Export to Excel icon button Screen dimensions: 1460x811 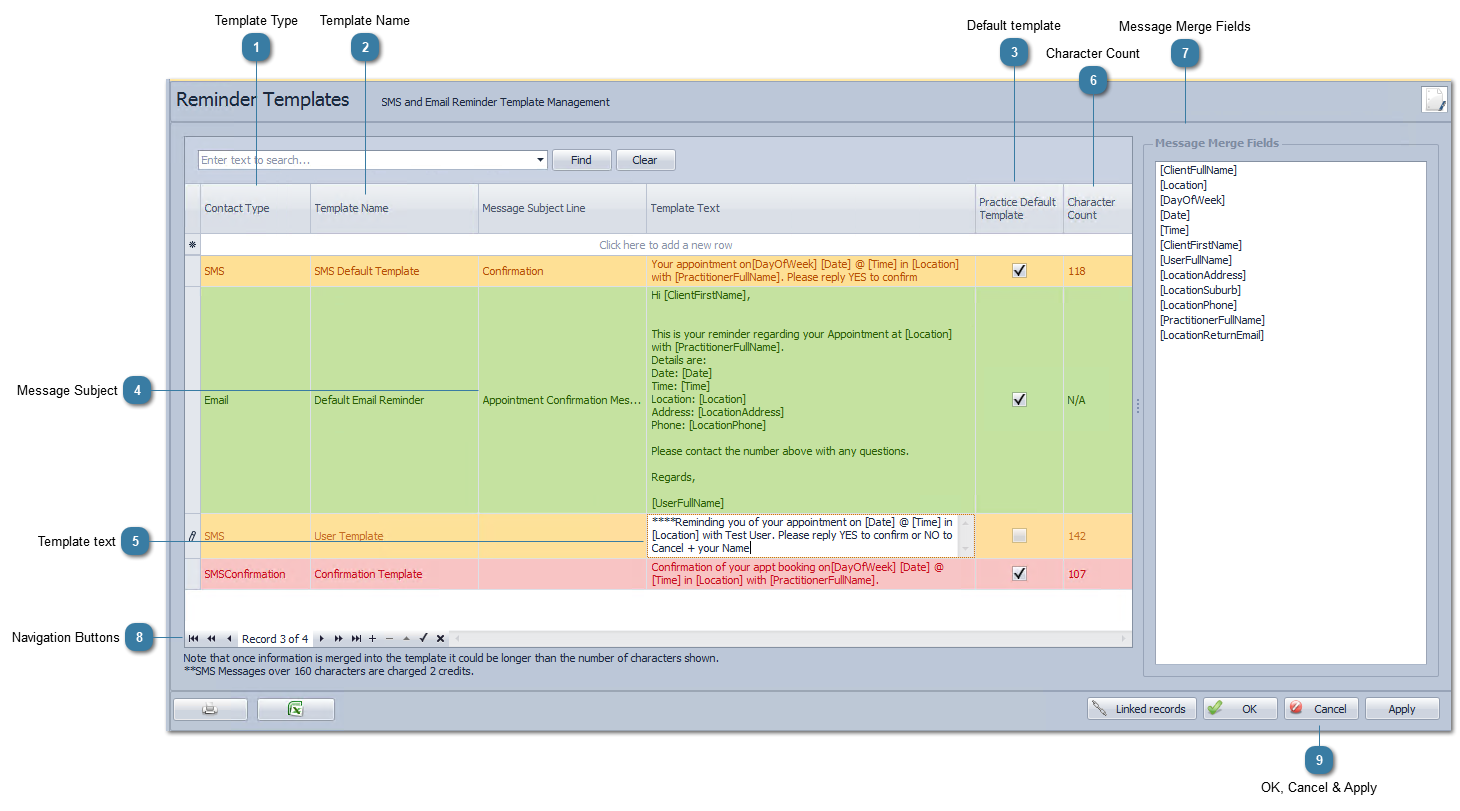pyautogui.click(x=295, y=709)
